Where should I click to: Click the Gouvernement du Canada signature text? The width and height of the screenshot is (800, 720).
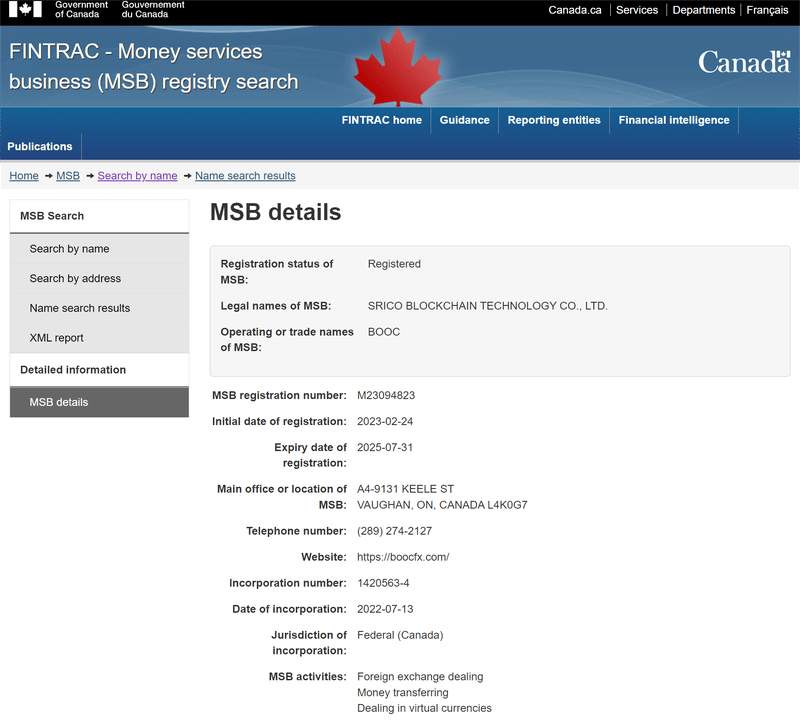[153, 9]
